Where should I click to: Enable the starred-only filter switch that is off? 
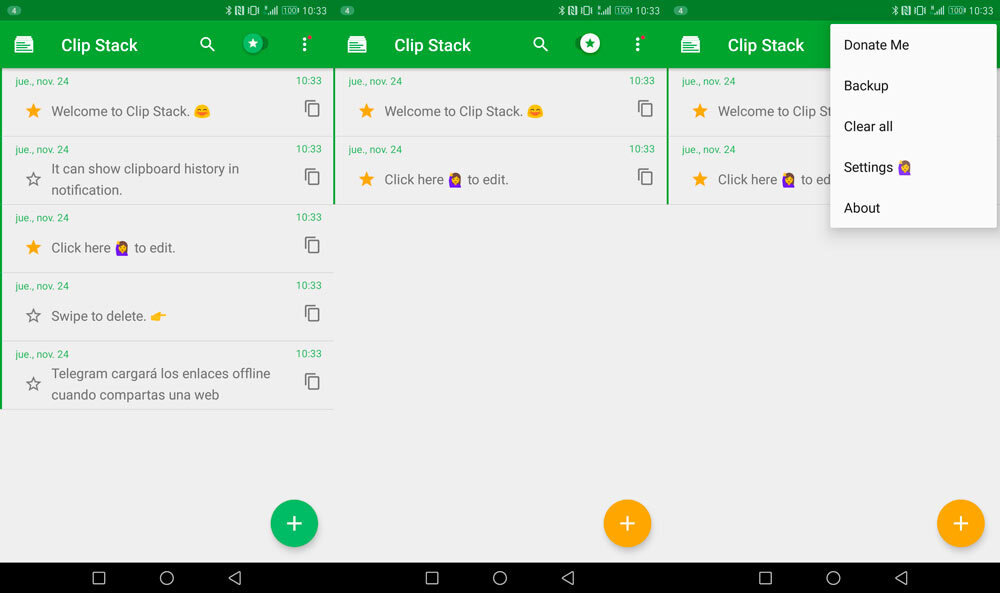click(256, 44)
